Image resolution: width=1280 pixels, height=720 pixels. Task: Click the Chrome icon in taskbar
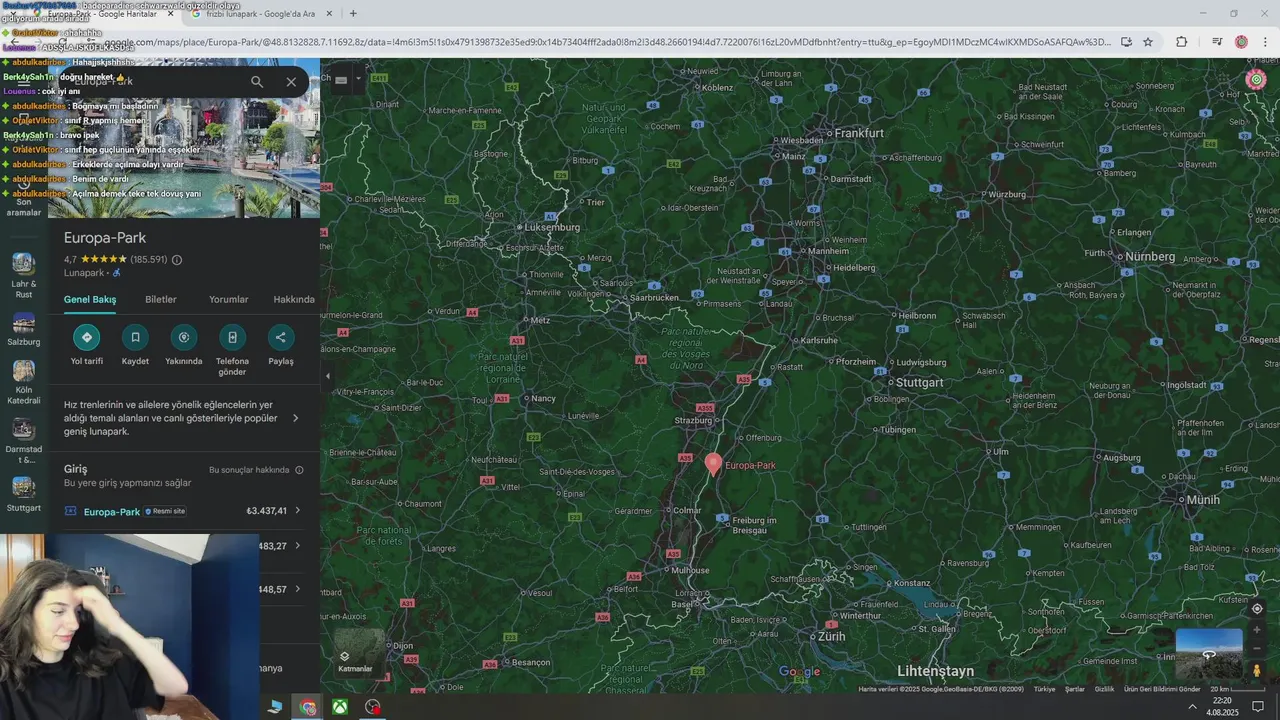(x=308, y=707)
